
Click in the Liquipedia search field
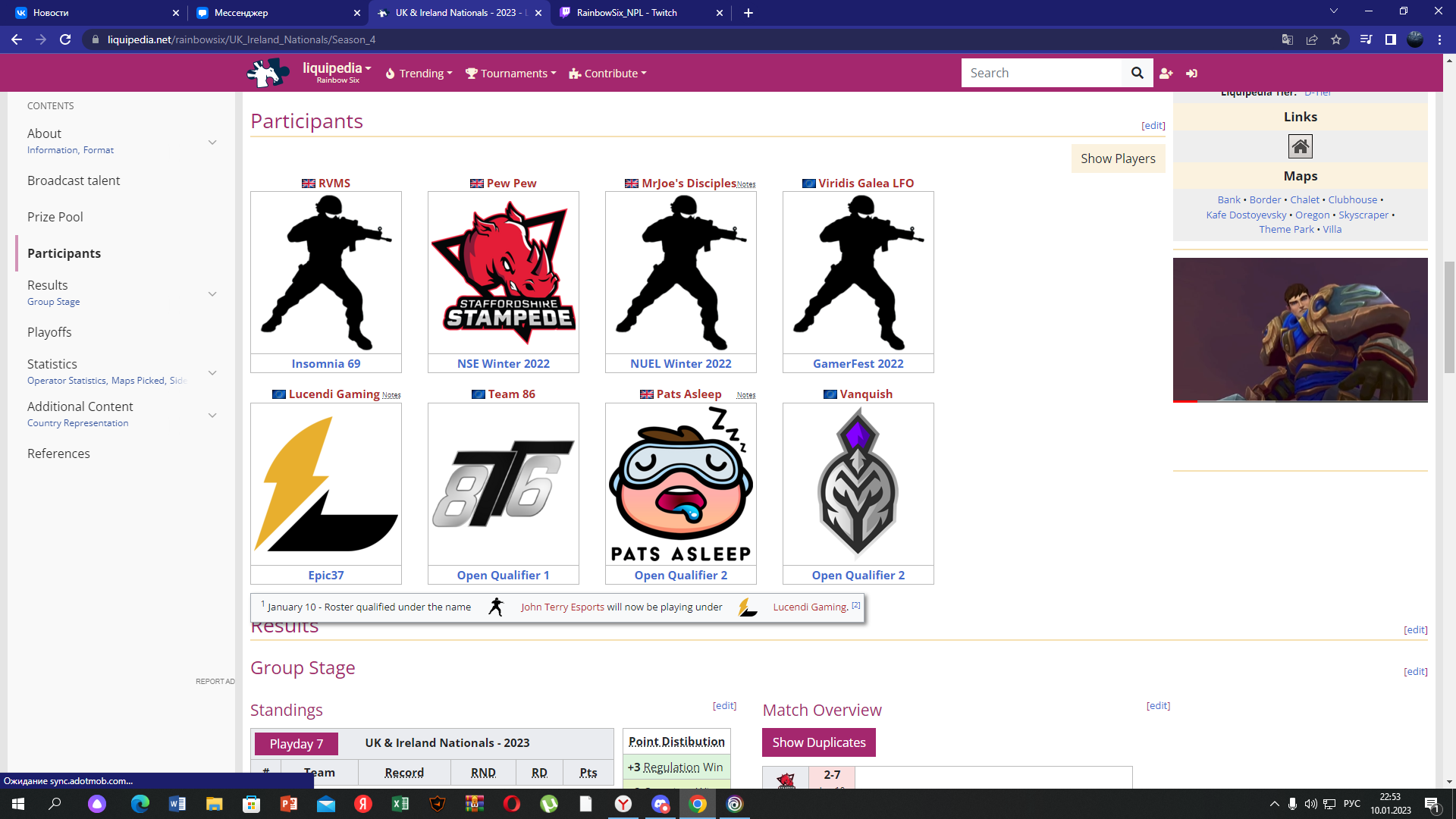[1040, 73]
